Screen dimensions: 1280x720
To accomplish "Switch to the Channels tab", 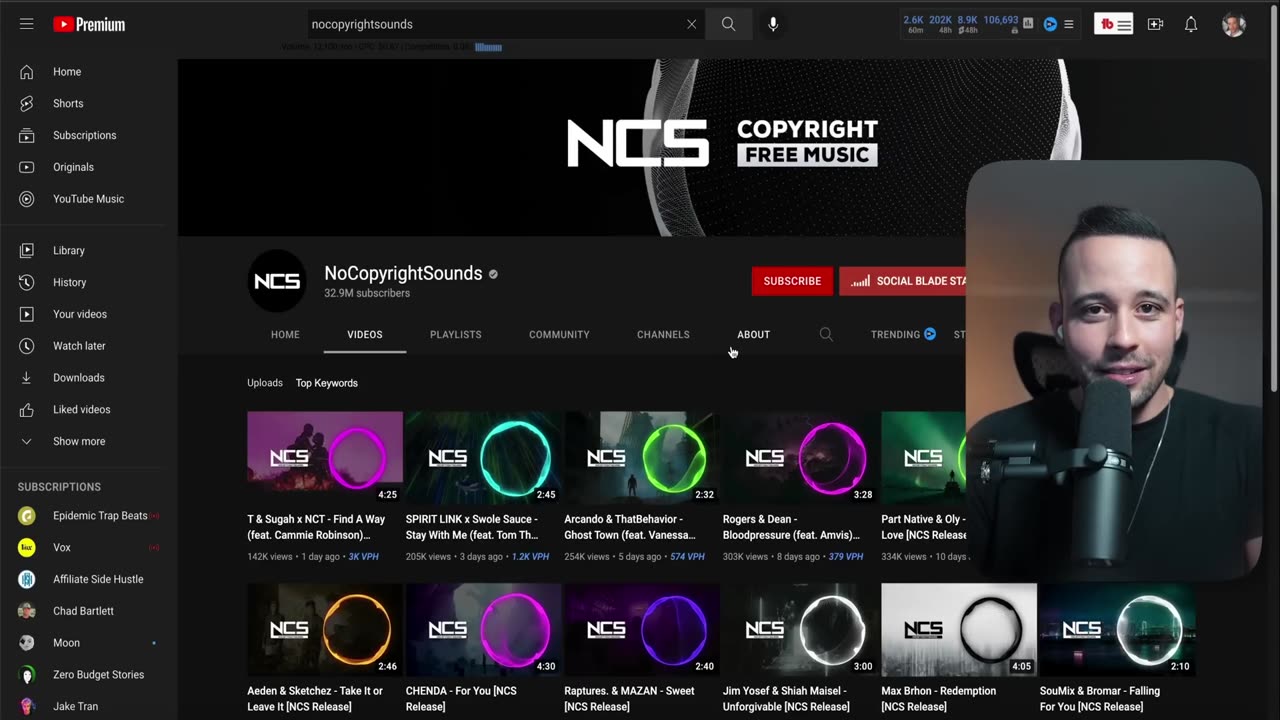I will pos(663,335).
